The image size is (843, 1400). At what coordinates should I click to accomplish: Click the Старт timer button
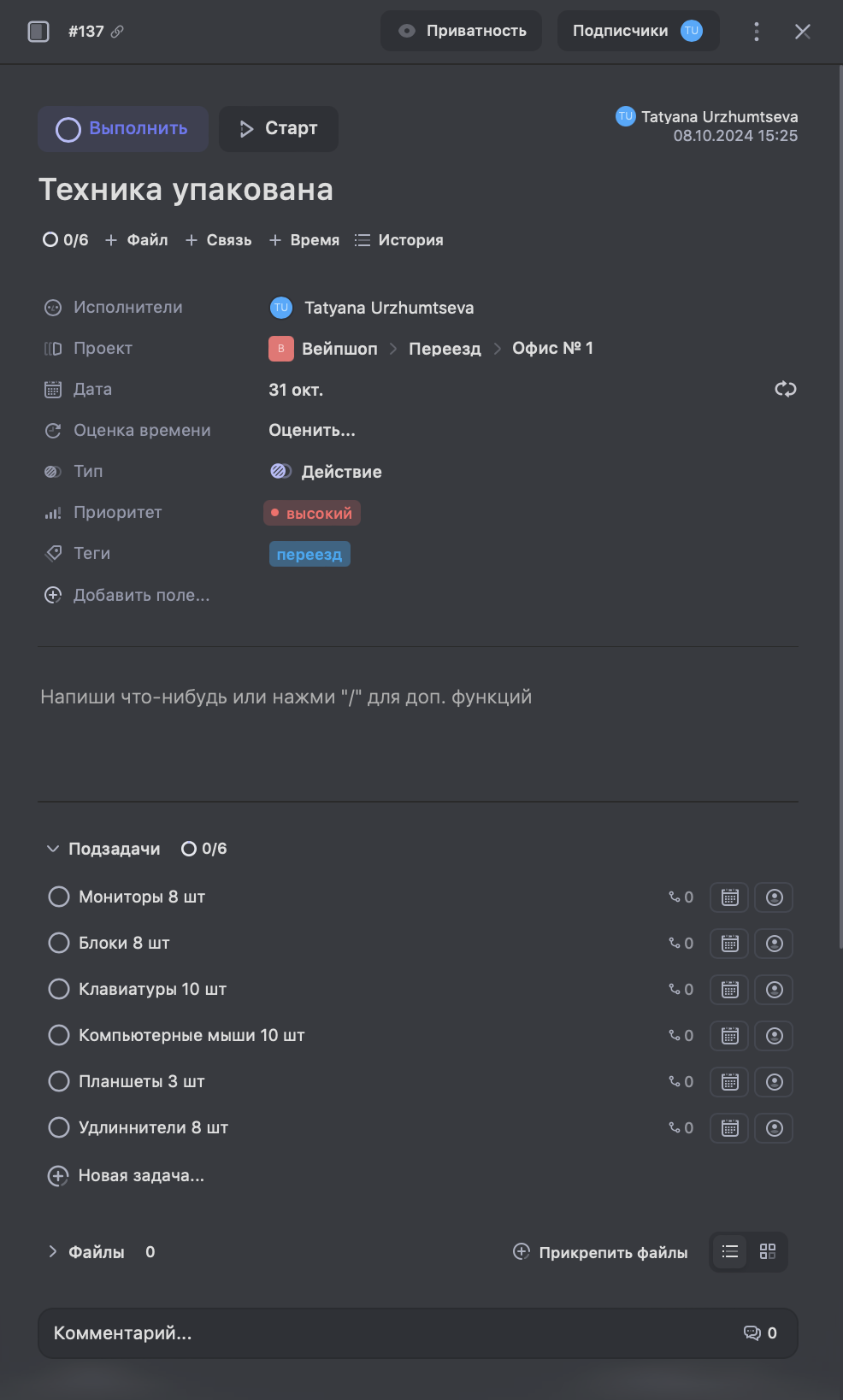point(279,129)
